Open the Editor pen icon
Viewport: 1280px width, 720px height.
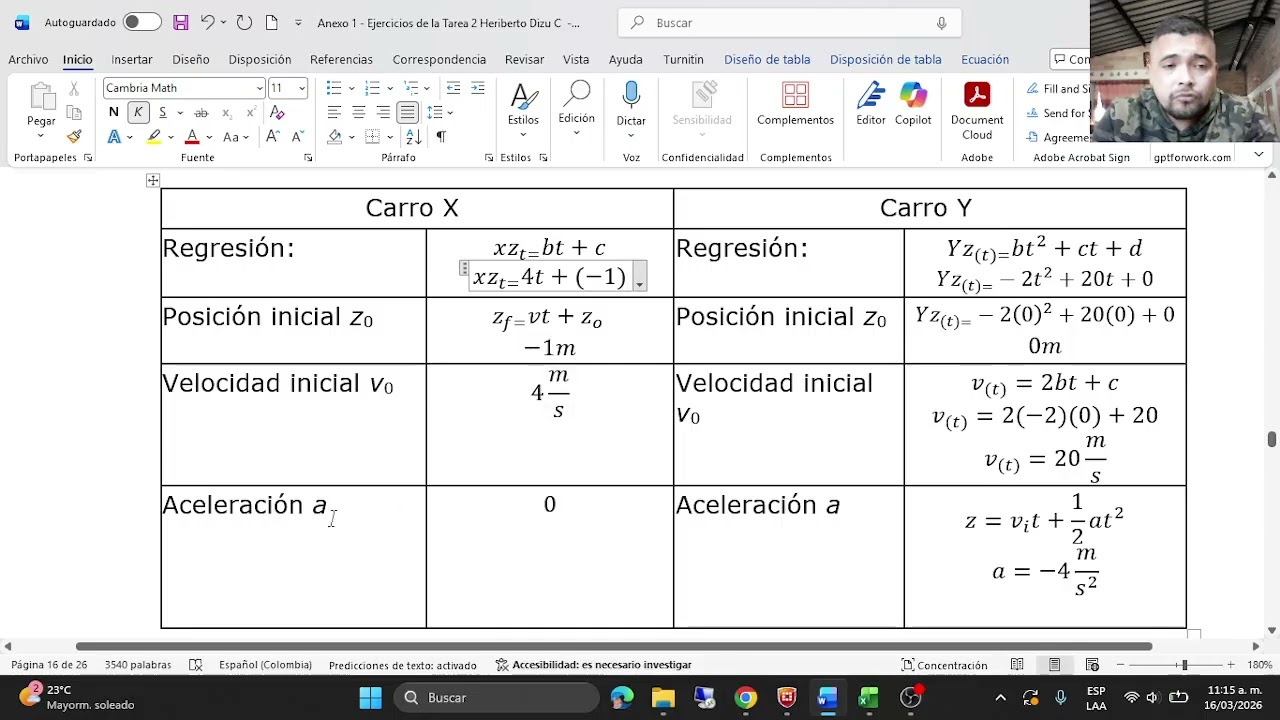coord(871,96)
